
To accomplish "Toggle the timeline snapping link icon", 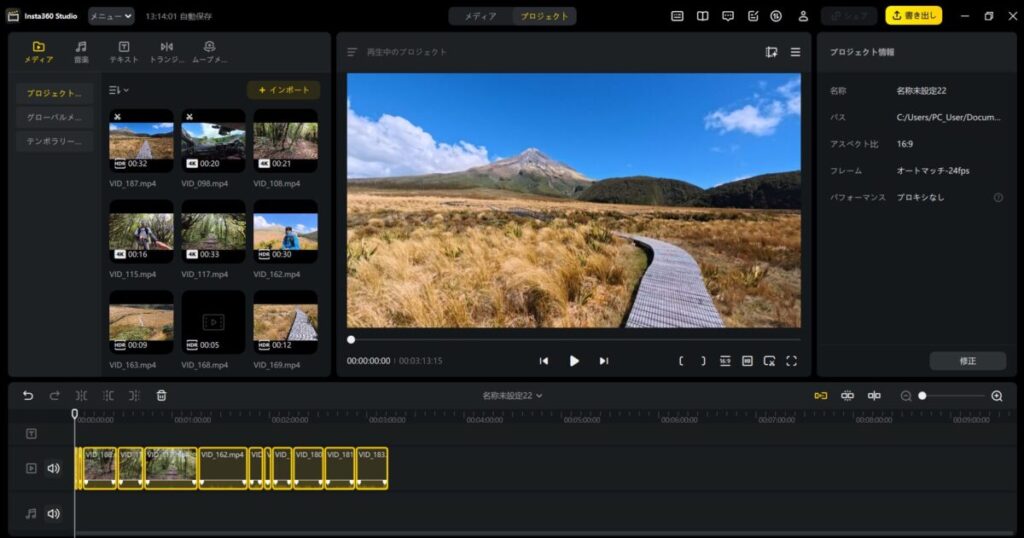I will [820, 396].
